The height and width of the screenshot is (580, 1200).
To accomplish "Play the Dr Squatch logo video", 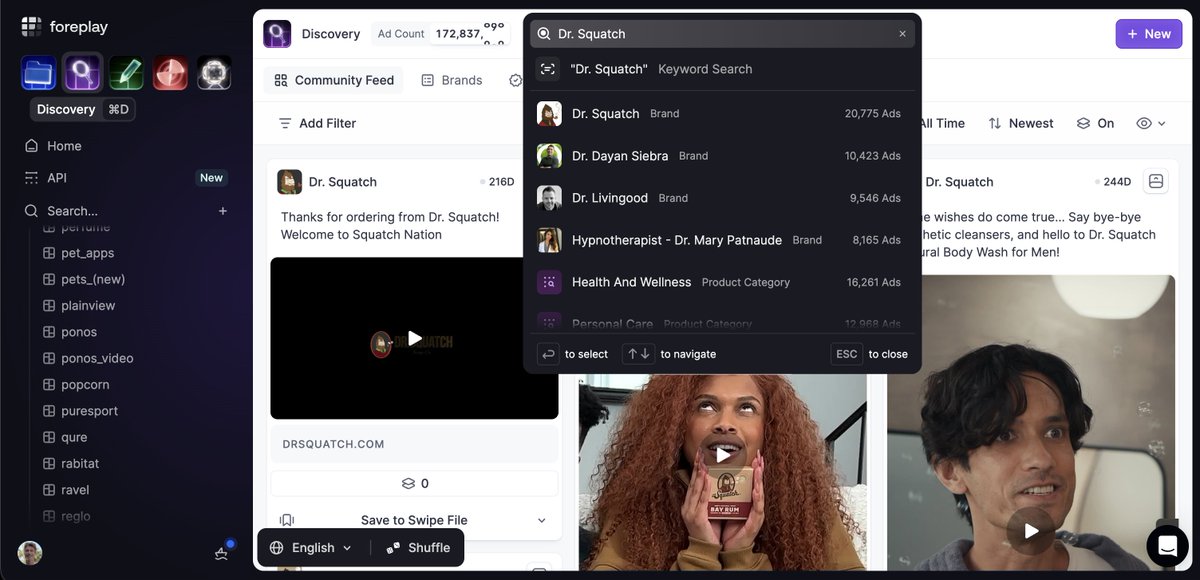I will pos(415,338).
